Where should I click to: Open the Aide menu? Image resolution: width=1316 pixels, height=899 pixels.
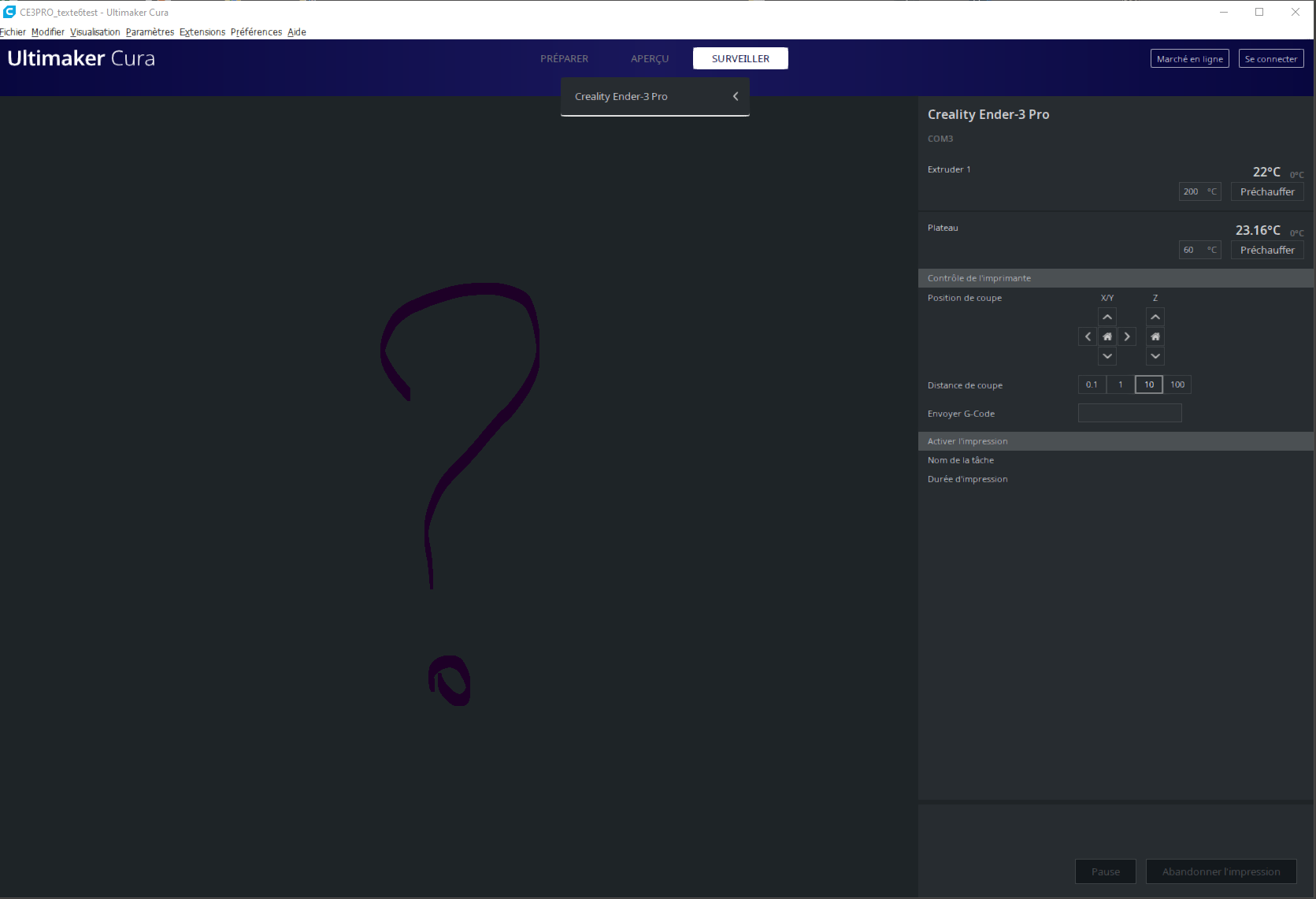[x=297, y=32]
